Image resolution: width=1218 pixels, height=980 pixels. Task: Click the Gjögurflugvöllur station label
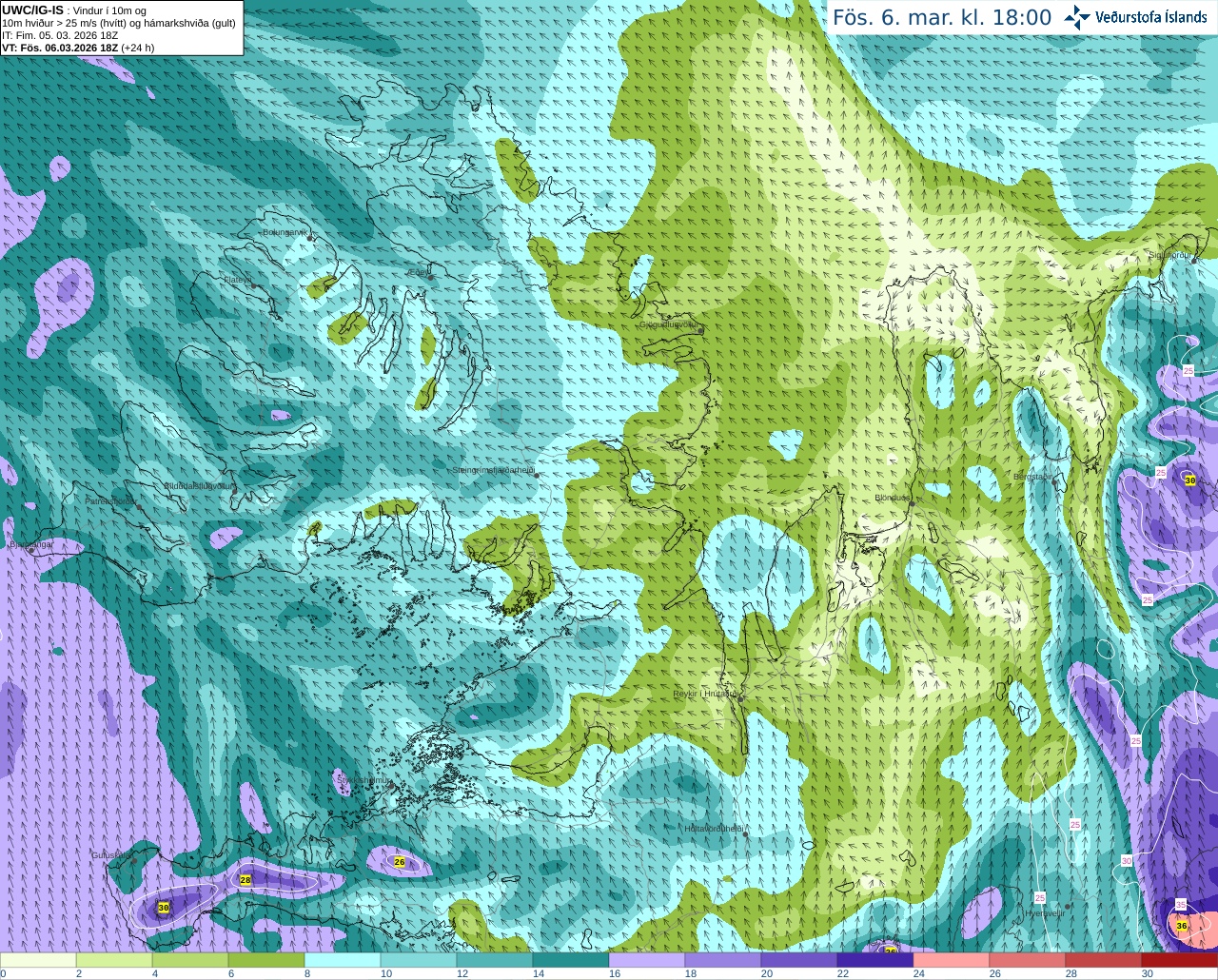coord(668,324)
